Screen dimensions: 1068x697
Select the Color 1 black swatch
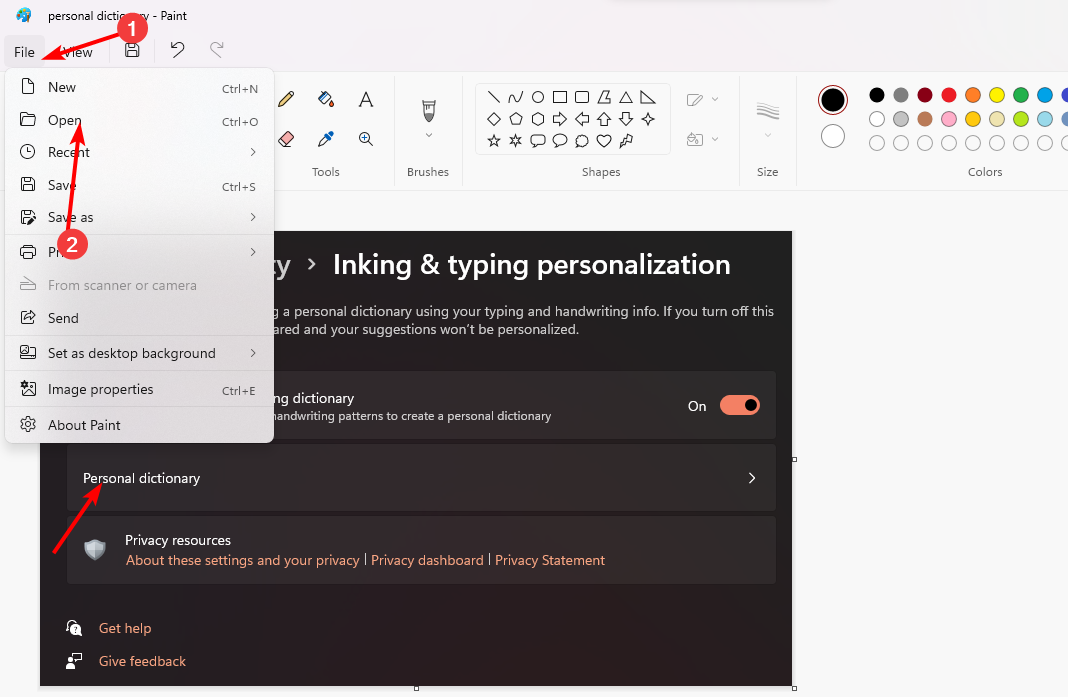click(832, 100)
